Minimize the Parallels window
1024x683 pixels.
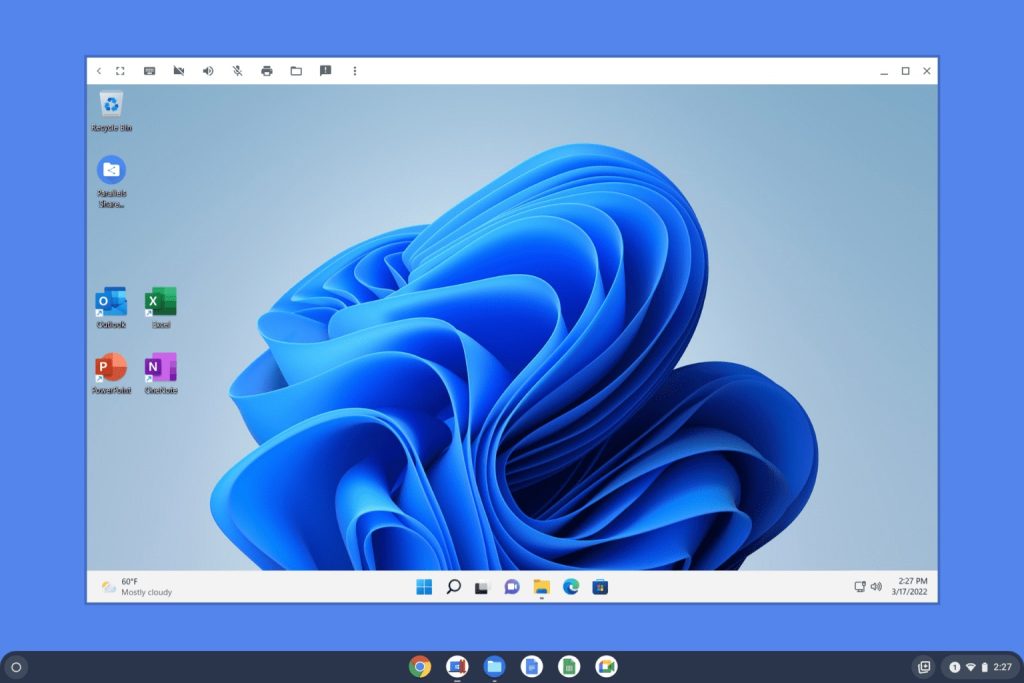coord(884,71)
